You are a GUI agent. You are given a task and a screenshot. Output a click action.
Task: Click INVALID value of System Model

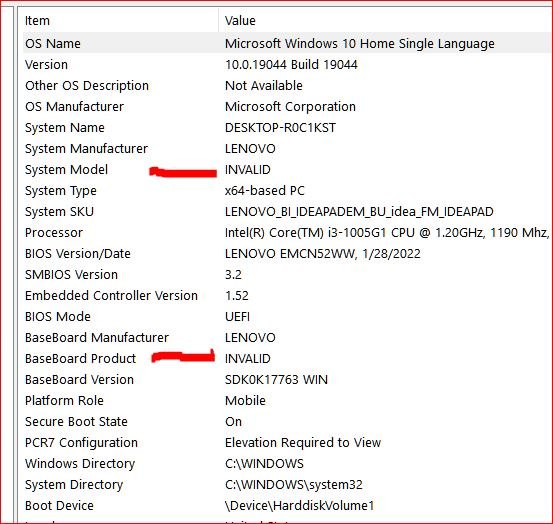248,170
